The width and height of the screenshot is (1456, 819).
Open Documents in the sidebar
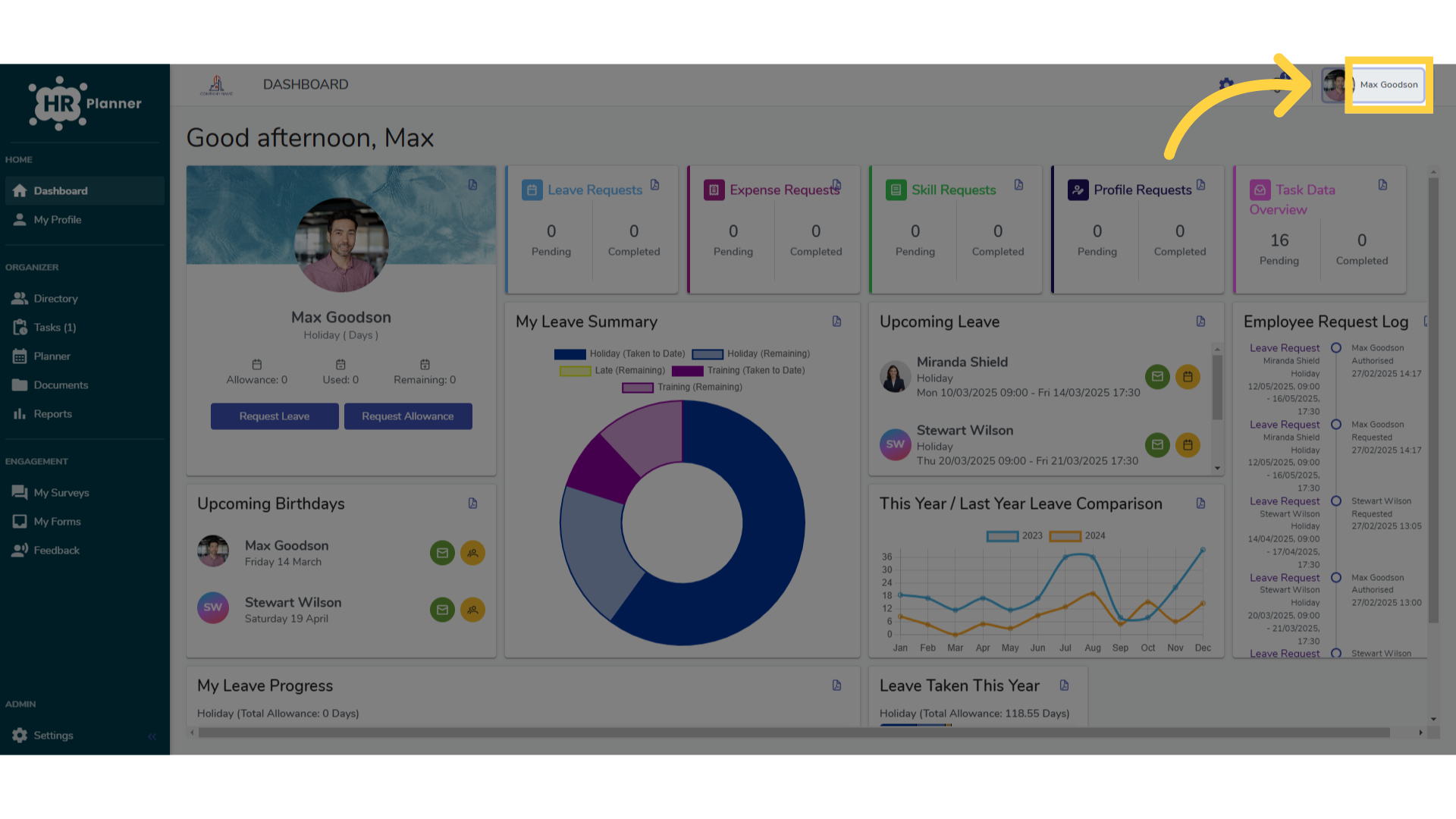click(84, 385)
